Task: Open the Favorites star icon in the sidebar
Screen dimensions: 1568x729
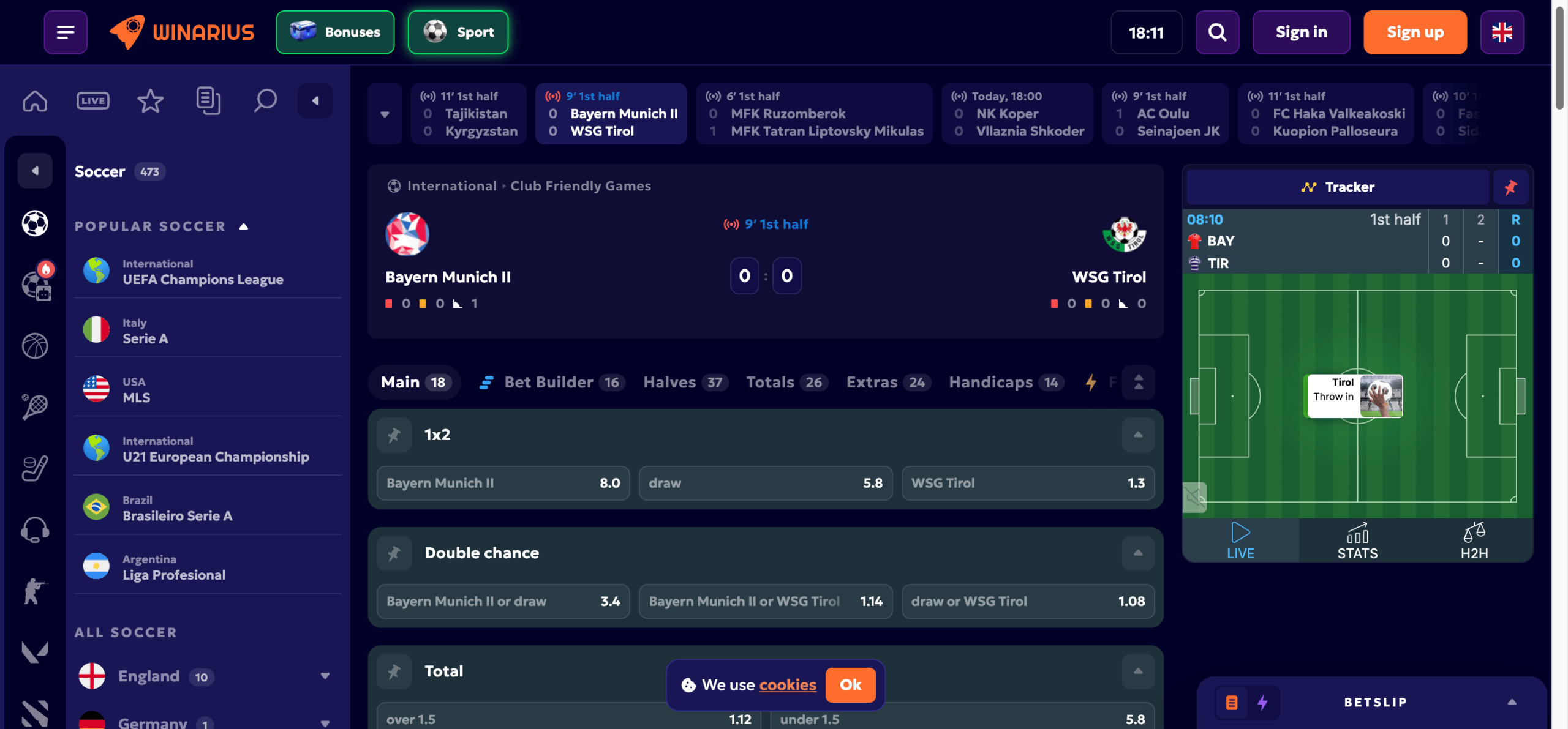Action: point(150,101)
